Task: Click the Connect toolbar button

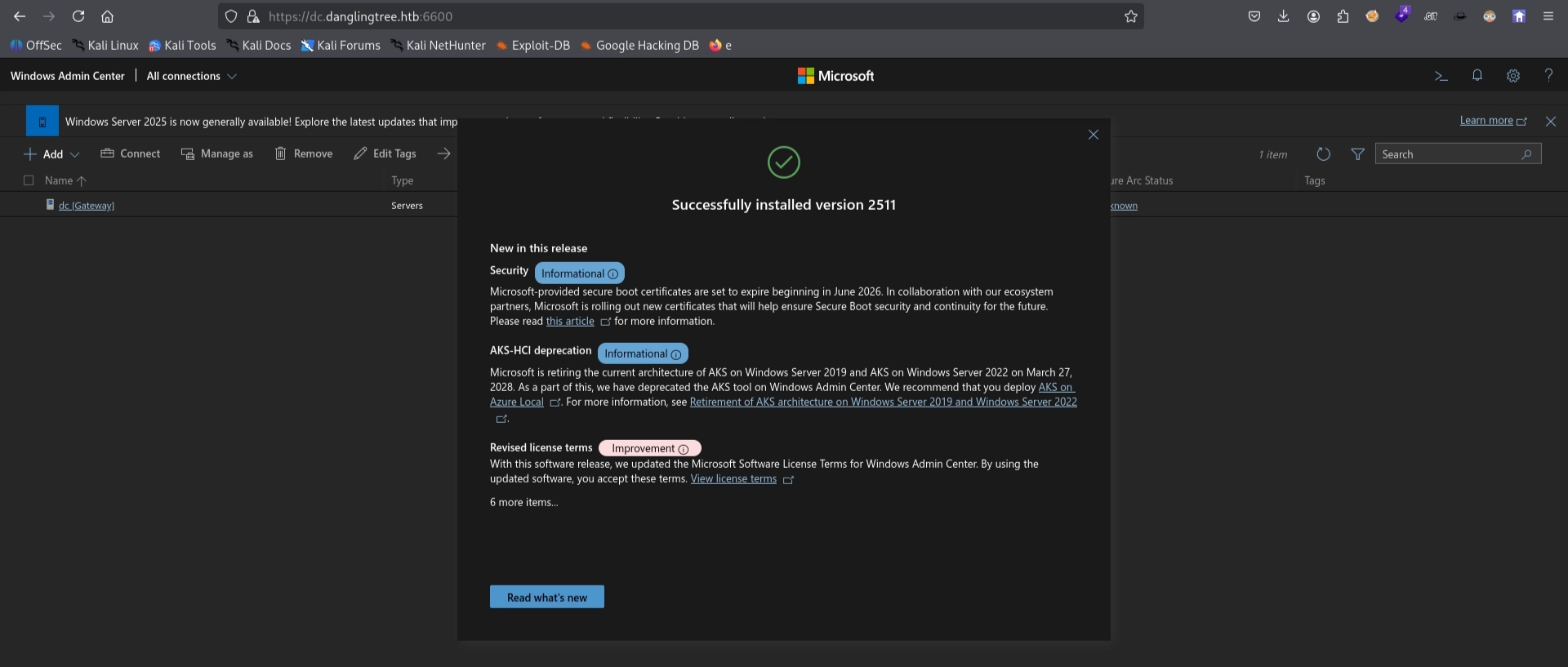Action: click(x=130, y=153)
